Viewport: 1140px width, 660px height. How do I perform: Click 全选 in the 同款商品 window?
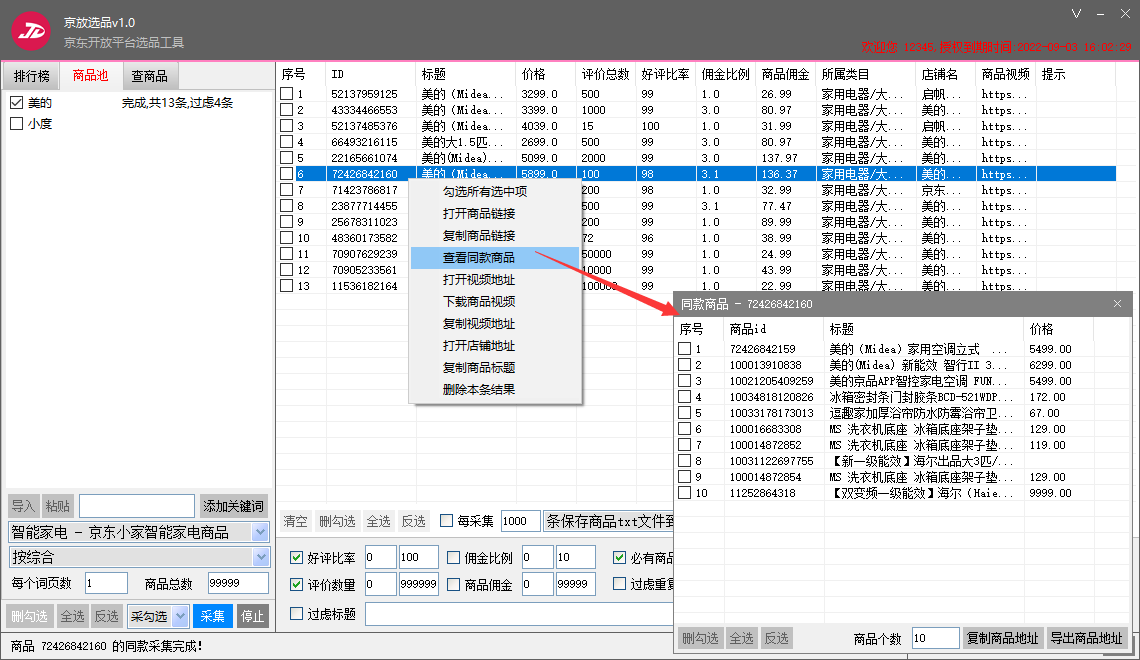point(742,638)
